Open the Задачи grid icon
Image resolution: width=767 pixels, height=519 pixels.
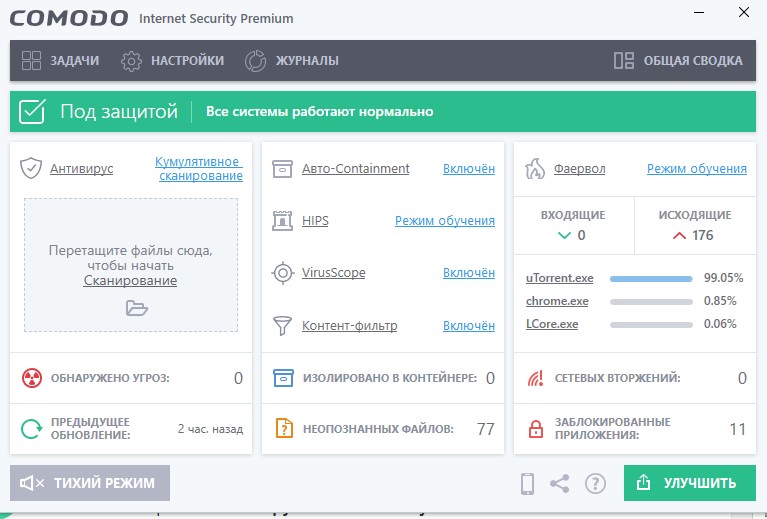pyautogui.click(x=31, y=61)
